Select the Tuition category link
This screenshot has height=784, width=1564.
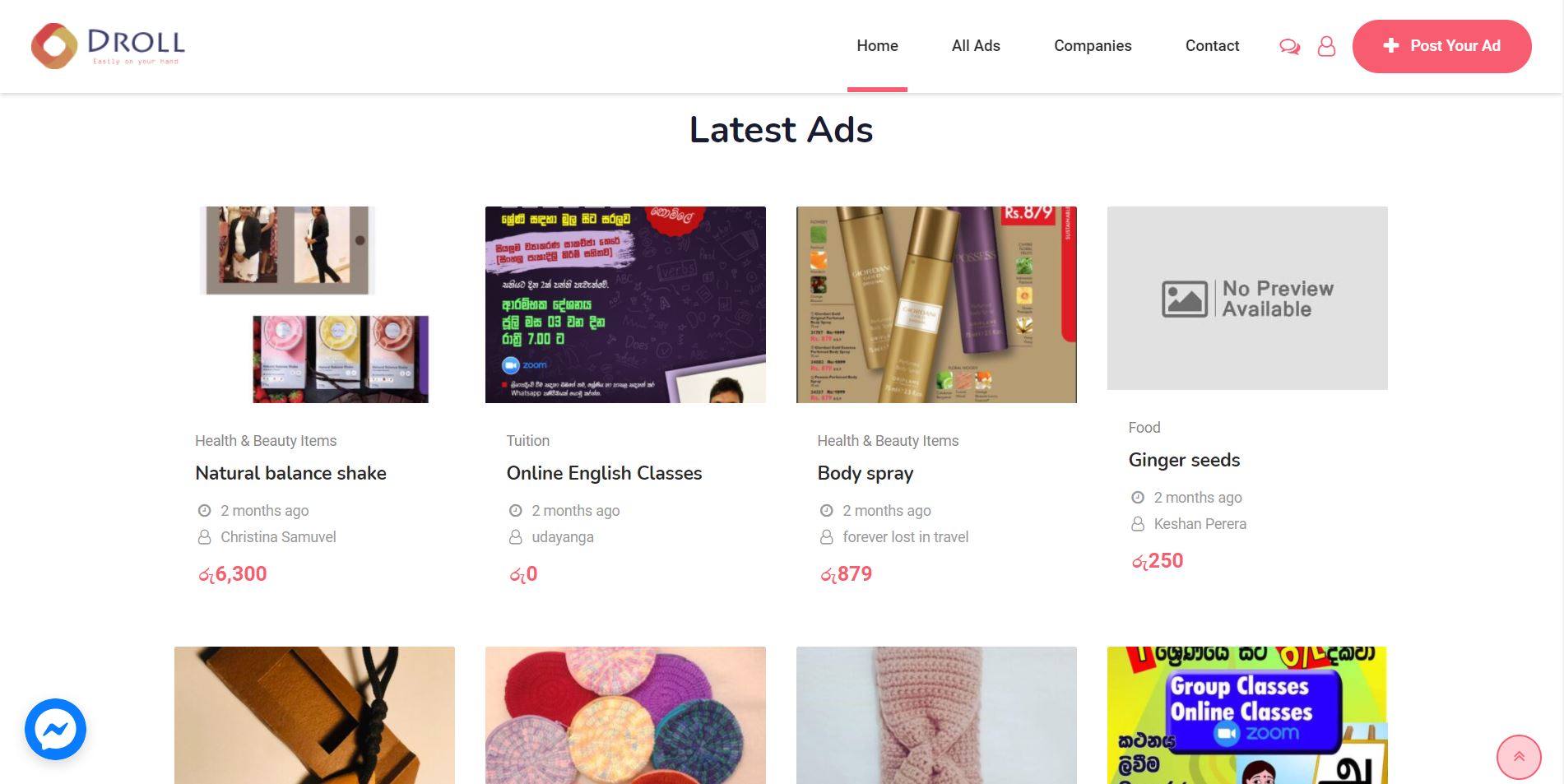point(527,441)
